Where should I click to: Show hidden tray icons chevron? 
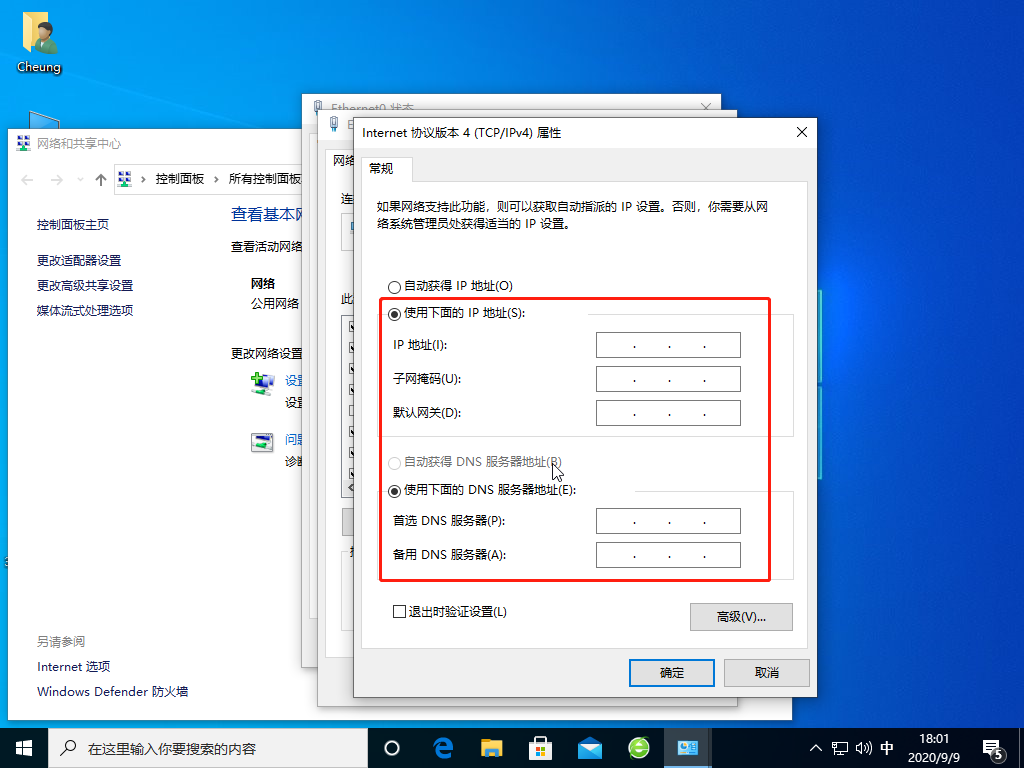(816, 748)
